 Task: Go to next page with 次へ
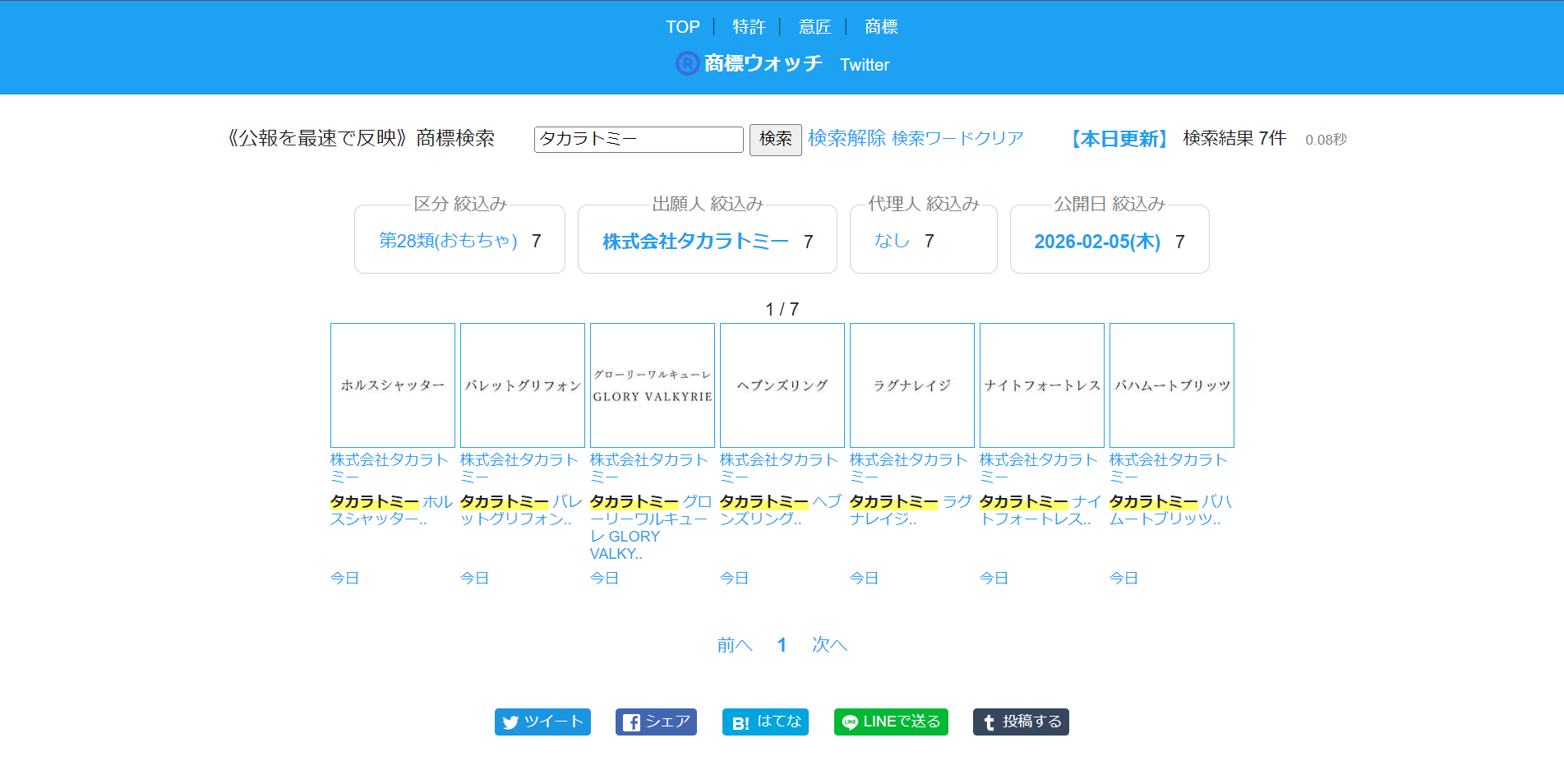coord(829,645)
